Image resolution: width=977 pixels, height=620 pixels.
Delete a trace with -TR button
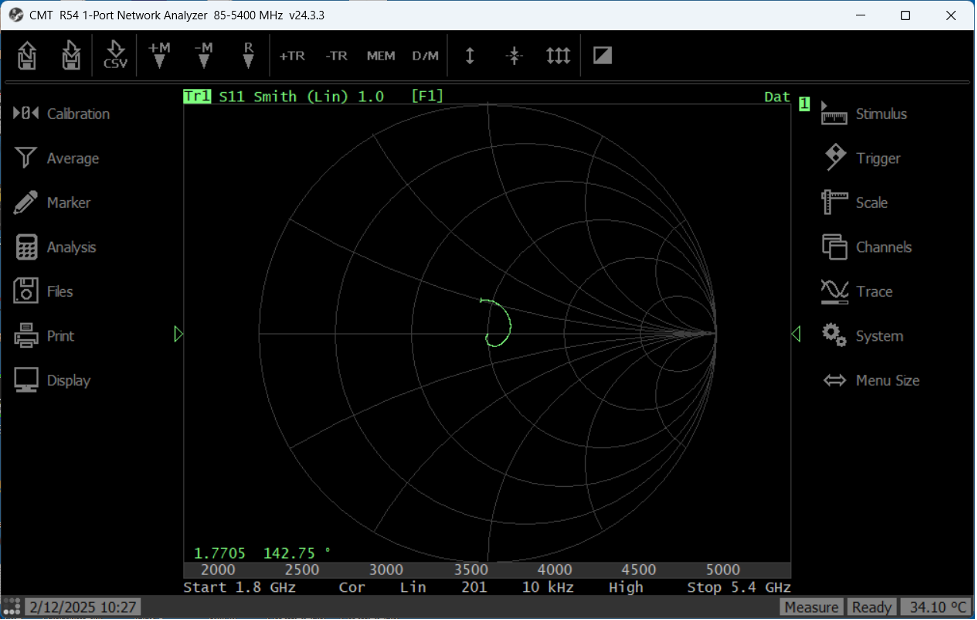click(336, 56)
